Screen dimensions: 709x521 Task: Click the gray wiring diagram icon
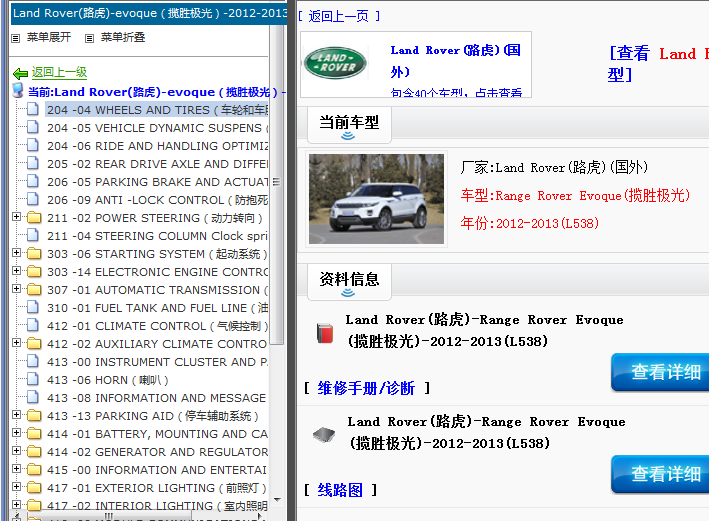click(323, 435)
